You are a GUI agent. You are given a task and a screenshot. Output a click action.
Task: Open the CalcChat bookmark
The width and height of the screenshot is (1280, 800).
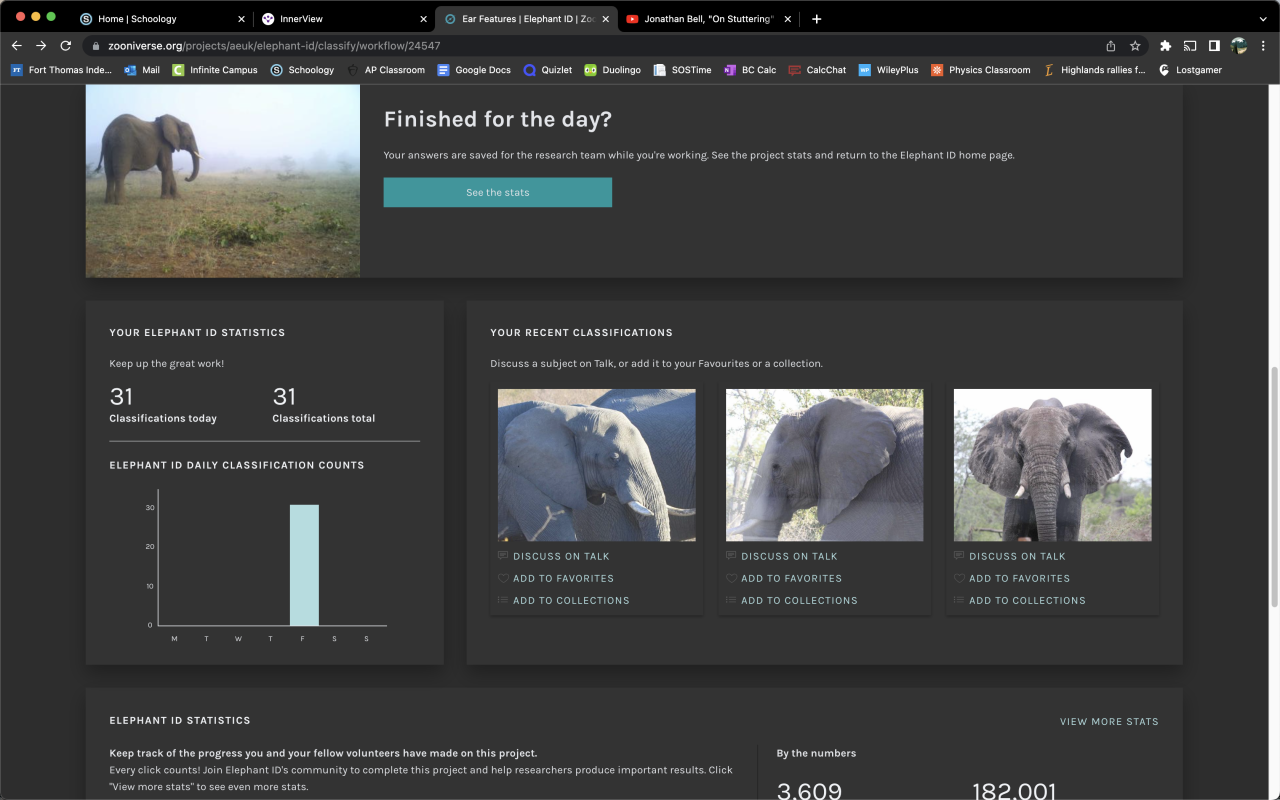pyautogui.click(x=817, y=70)
